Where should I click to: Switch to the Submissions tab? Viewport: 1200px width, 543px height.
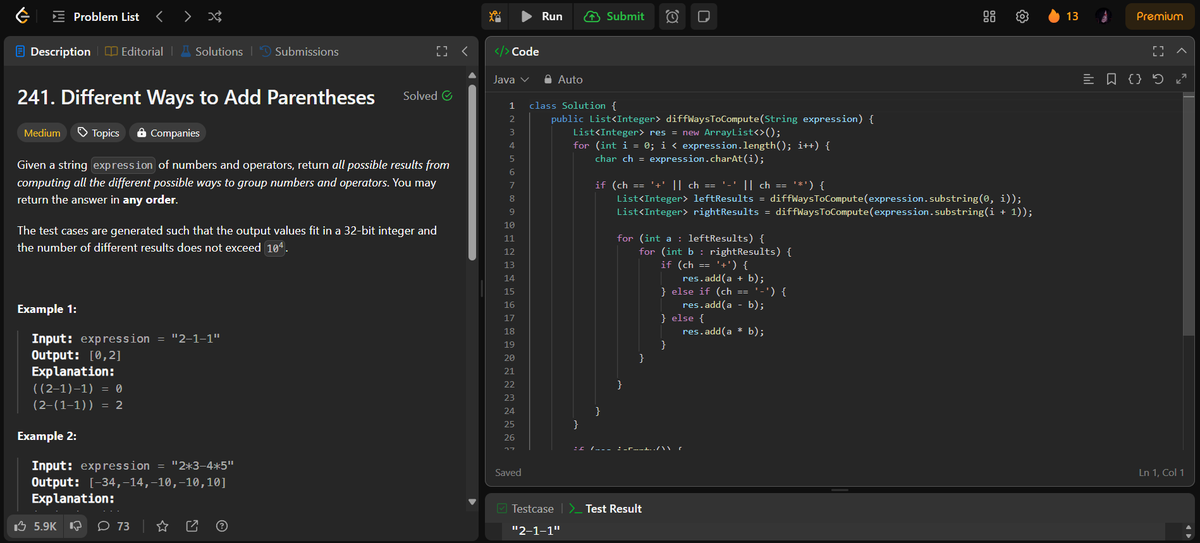pos(298,52)
